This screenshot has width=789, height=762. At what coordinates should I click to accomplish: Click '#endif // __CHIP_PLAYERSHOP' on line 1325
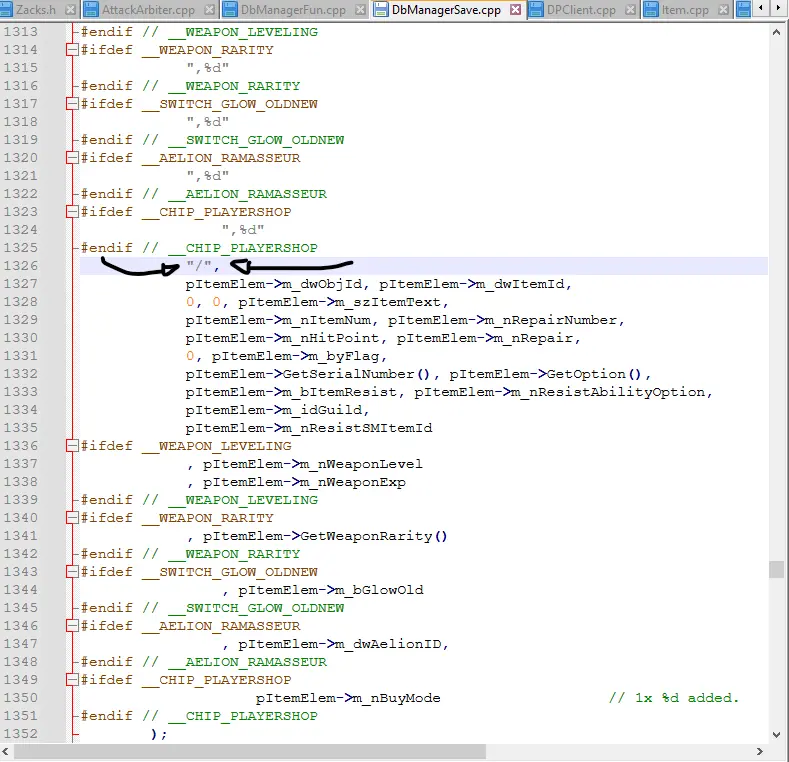(199, 248)
